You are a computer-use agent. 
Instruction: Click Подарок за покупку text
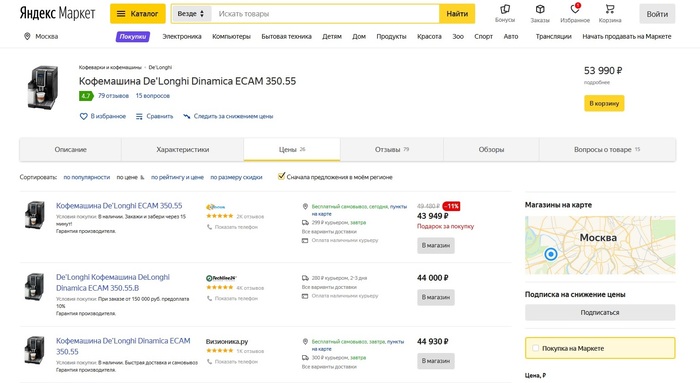(446, 226)
